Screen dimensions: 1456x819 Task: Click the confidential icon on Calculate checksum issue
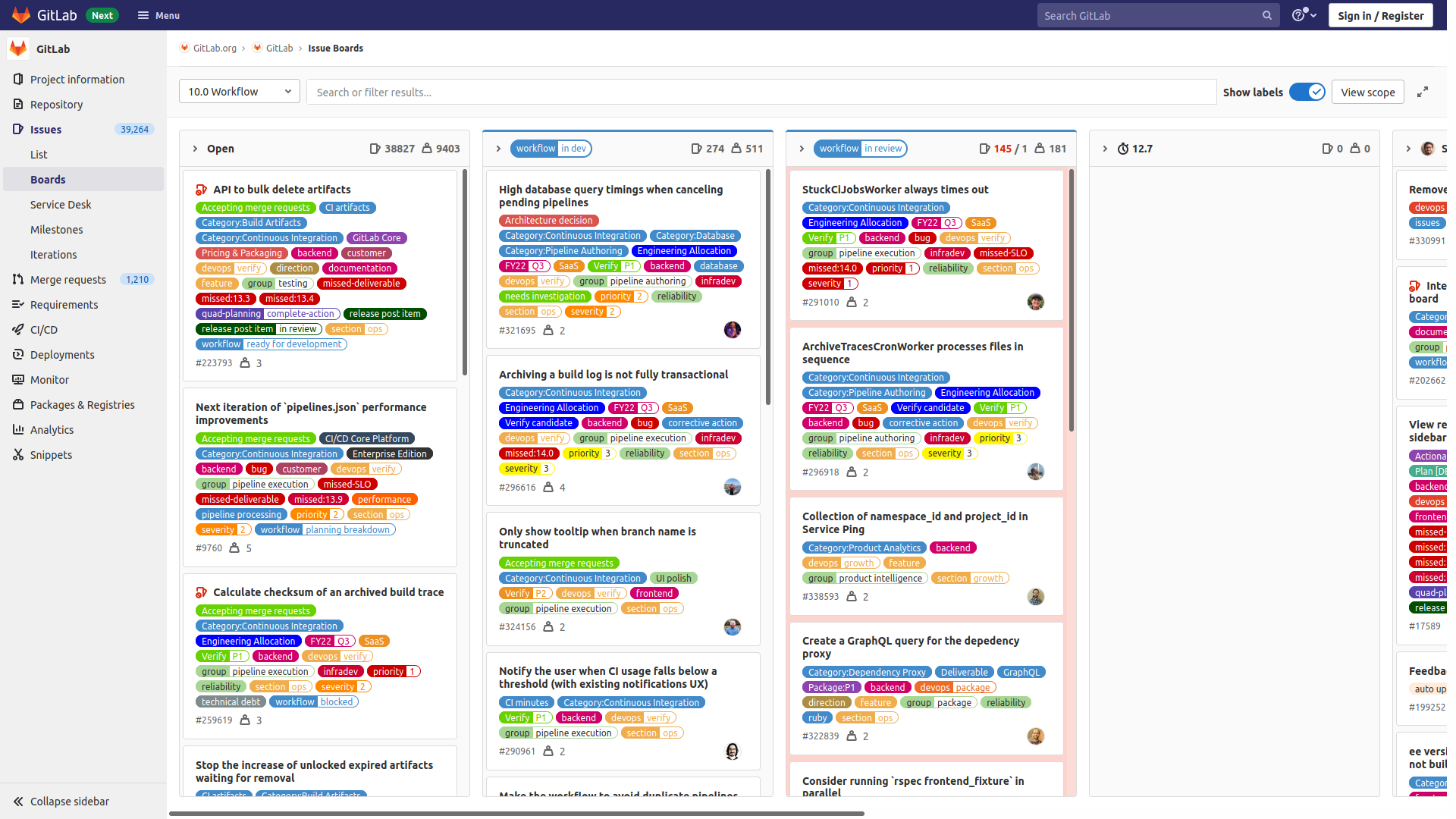(x=202, y=592)
